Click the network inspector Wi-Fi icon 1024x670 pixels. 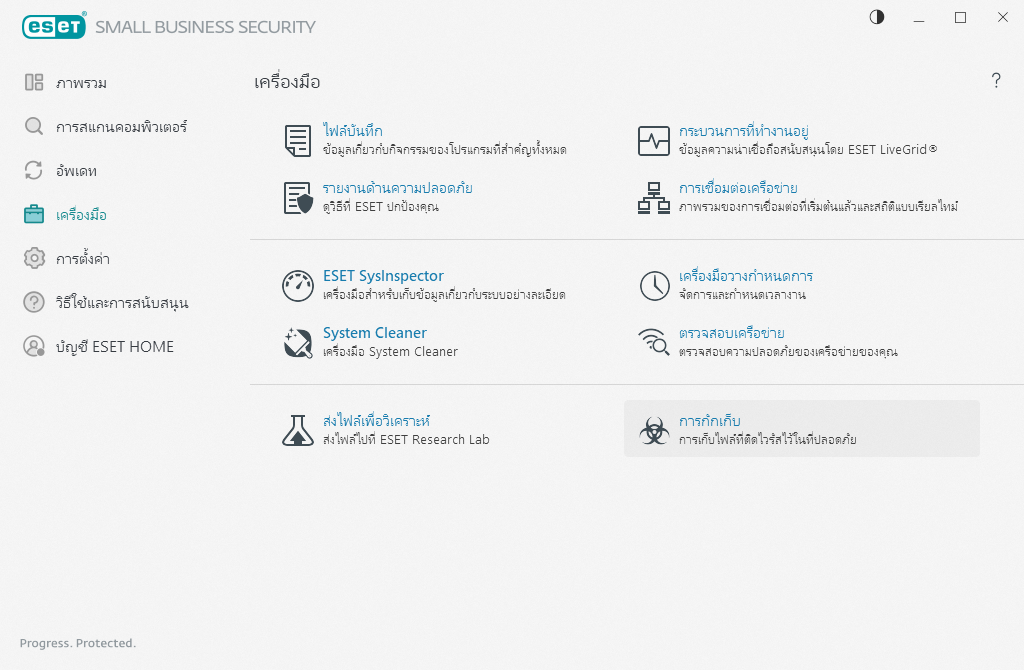(654, 342)
